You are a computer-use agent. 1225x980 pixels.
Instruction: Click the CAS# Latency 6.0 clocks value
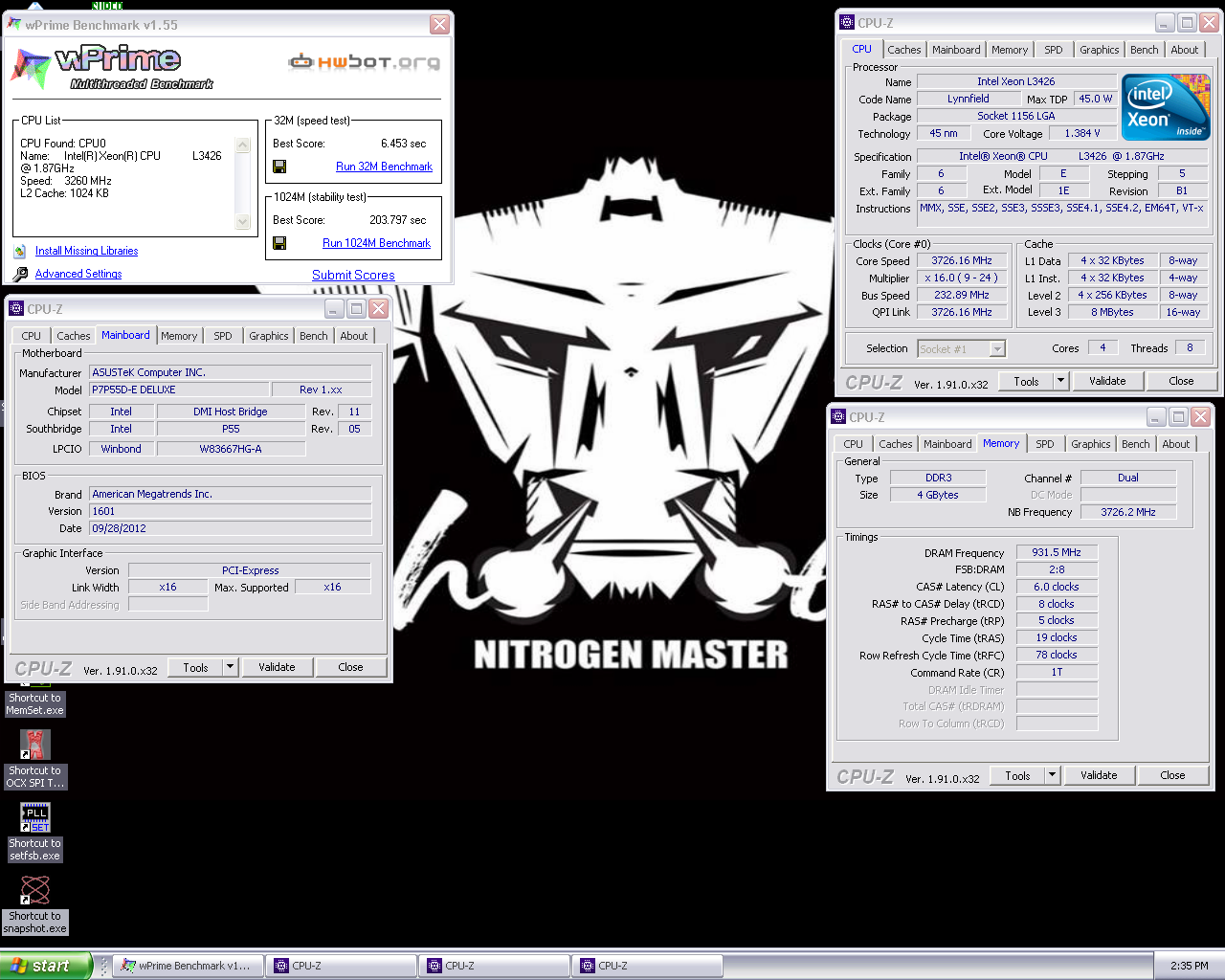click(x=1057, y=587)
